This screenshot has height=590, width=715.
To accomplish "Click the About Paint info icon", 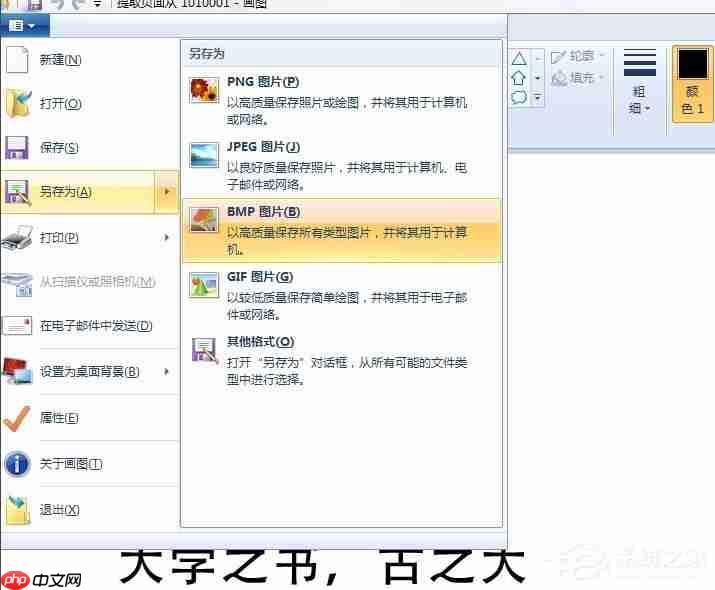I will (17, 464).
